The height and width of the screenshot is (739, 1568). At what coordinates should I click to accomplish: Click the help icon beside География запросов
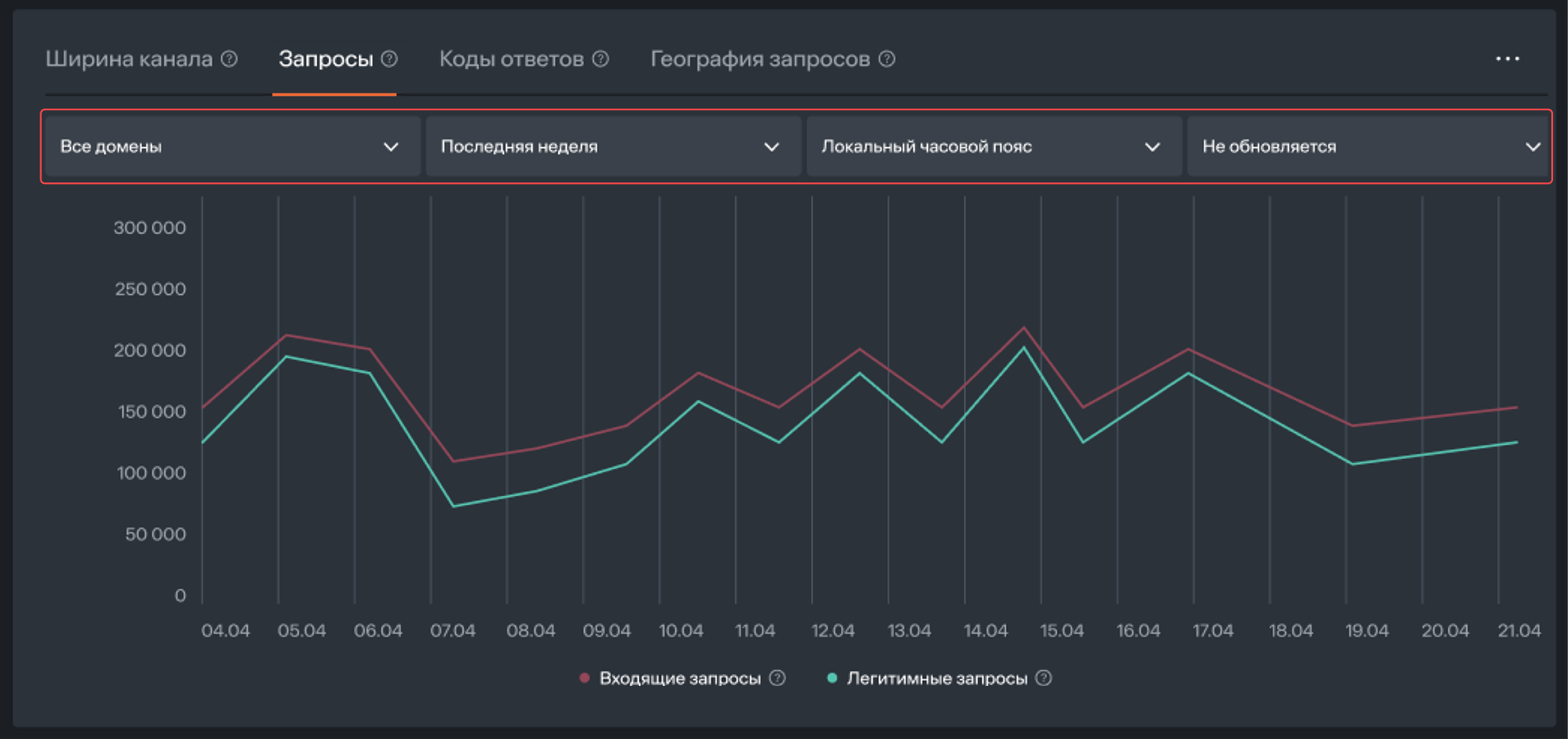(x=886, y=58)
